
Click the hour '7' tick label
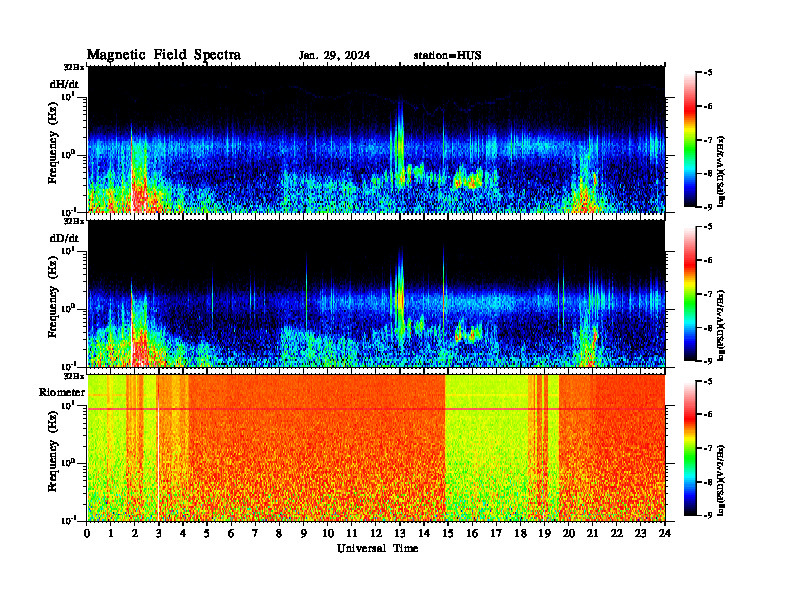256,533
